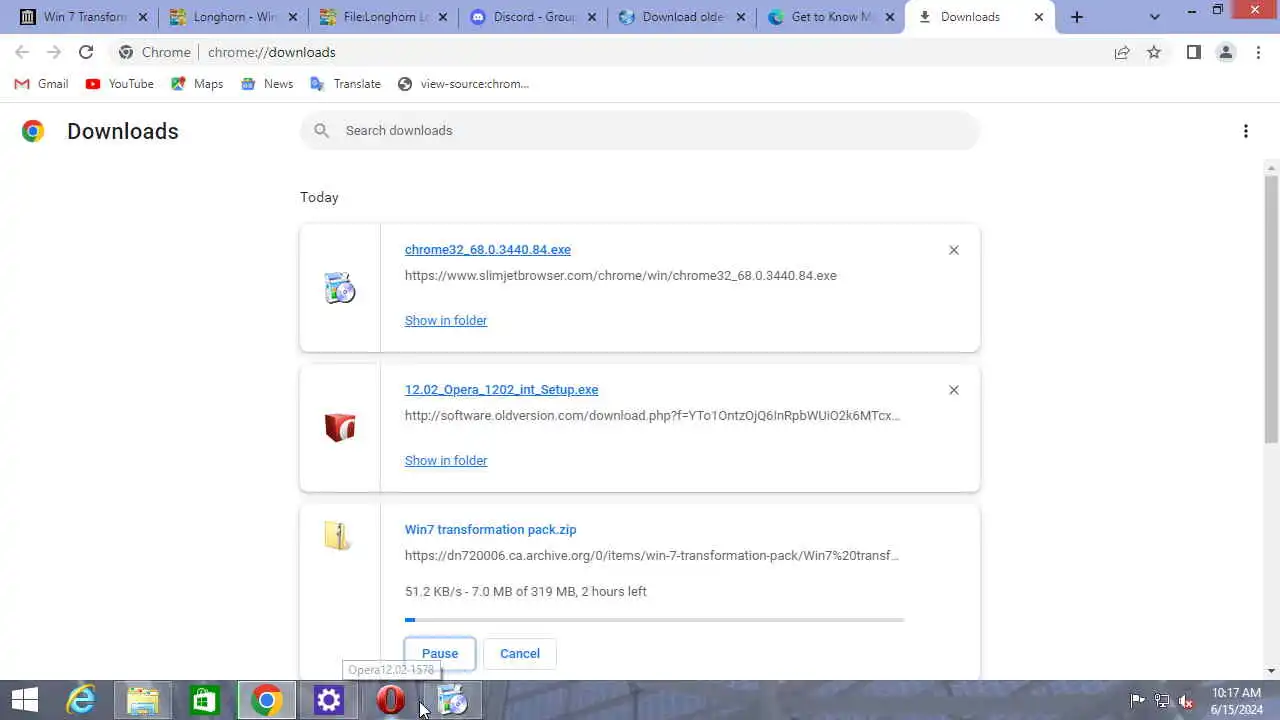Cancel the Win7 transformation pack download
1280x720 pixels.
click(520, 653)
